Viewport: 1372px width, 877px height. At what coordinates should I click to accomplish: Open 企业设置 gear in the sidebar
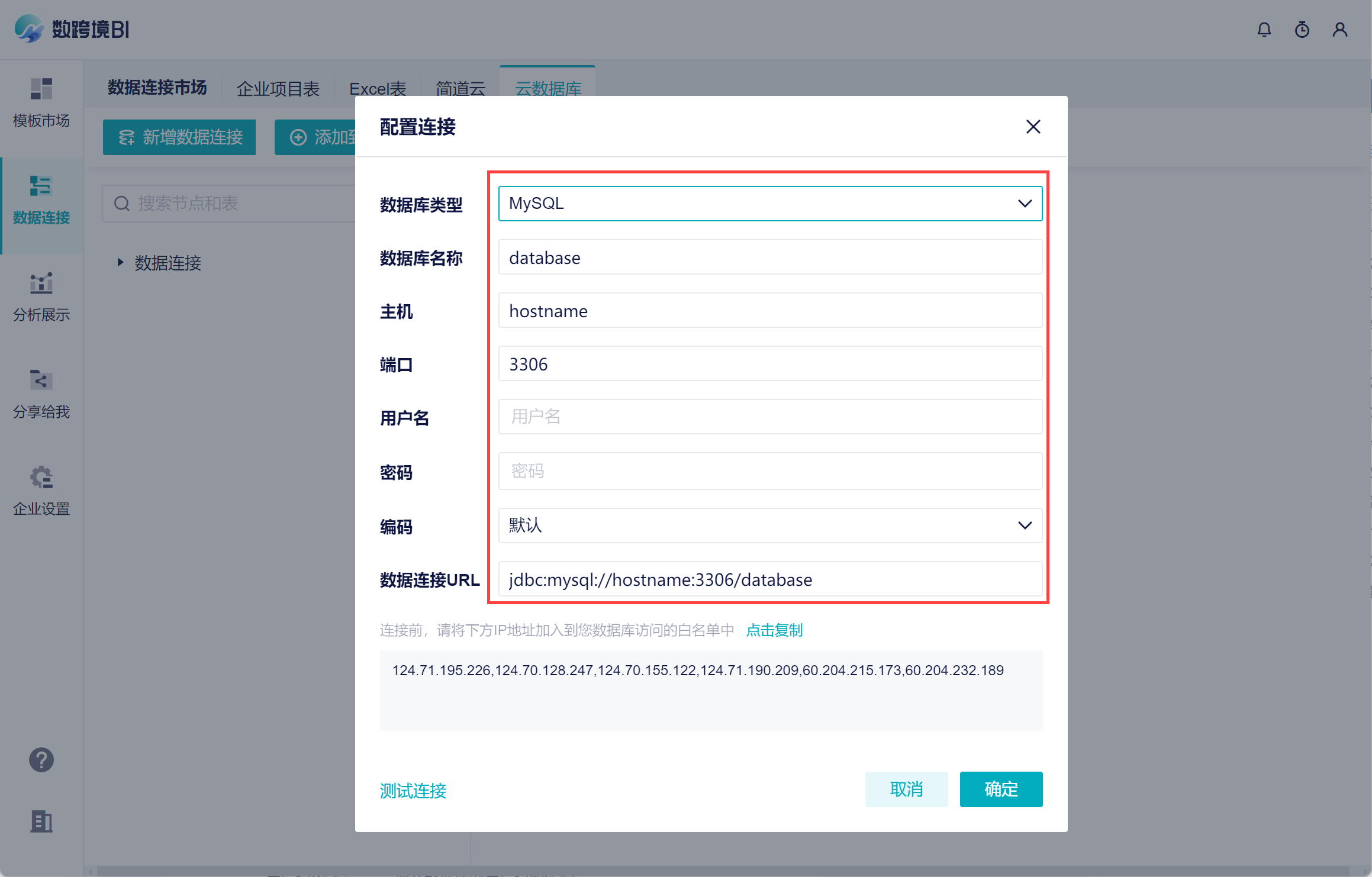click(41, 491)
